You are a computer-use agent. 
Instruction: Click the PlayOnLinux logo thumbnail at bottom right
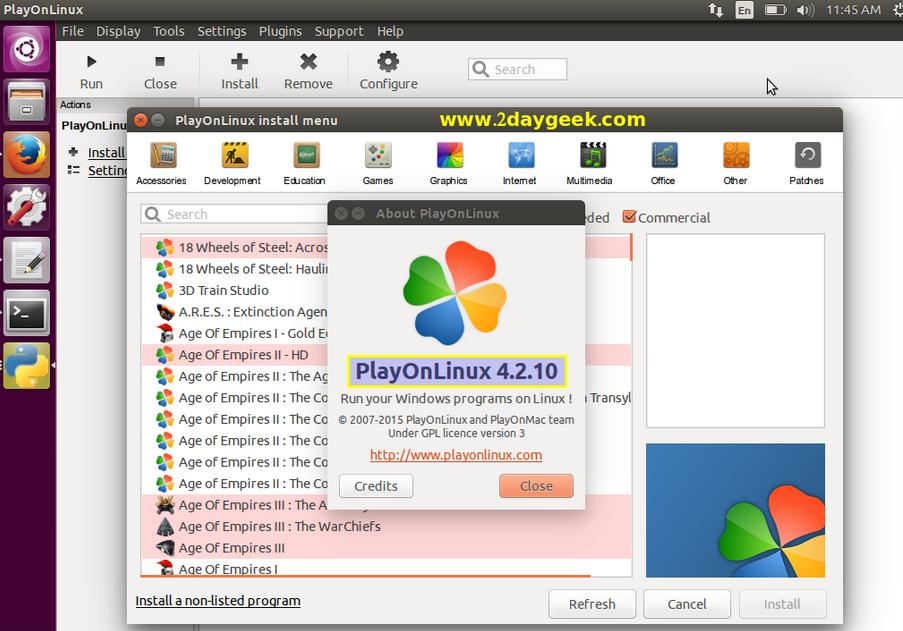pos(735,510)
